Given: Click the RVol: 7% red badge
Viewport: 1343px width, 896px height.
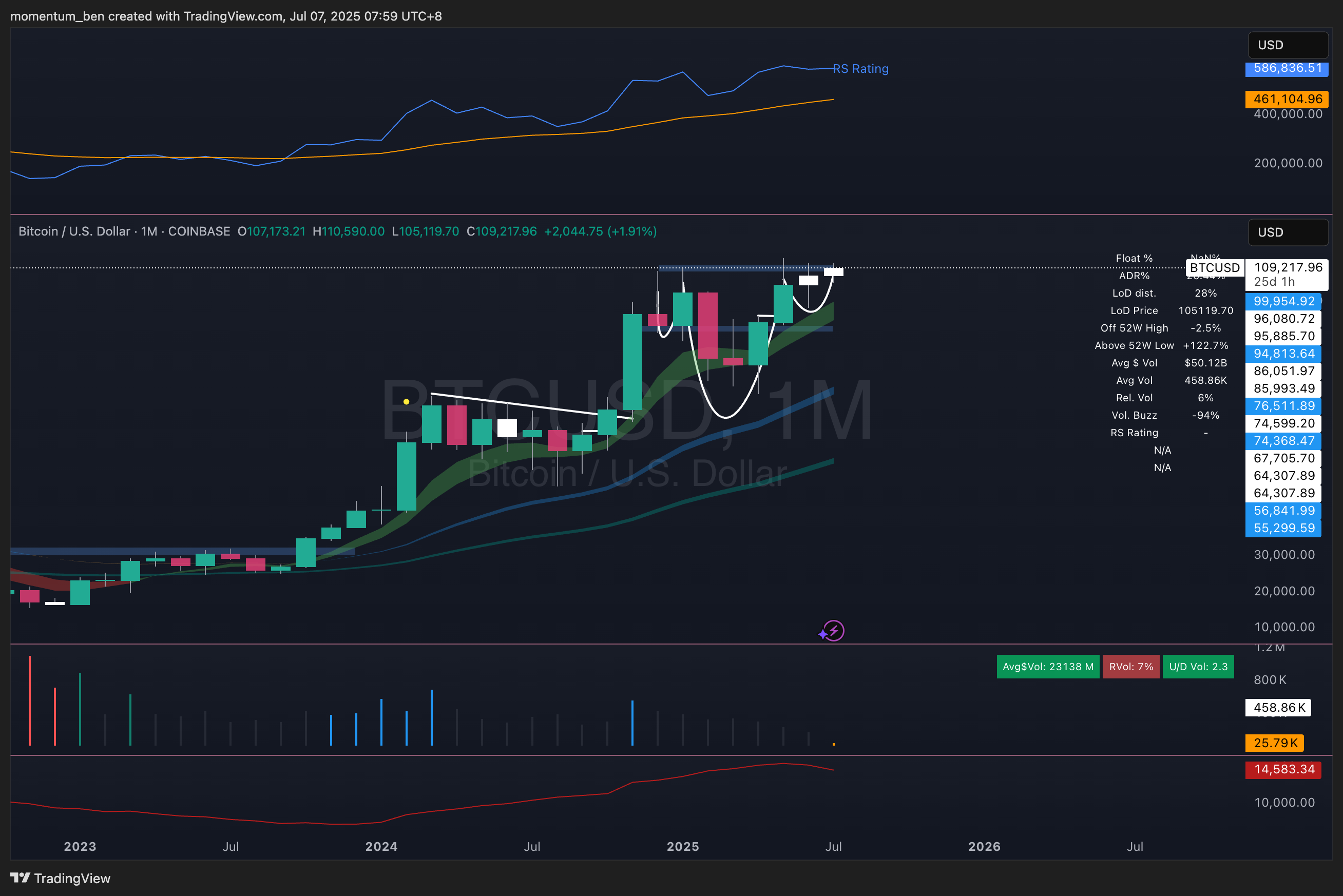Looking at the screenshot, I should (x=1130, y=667).
